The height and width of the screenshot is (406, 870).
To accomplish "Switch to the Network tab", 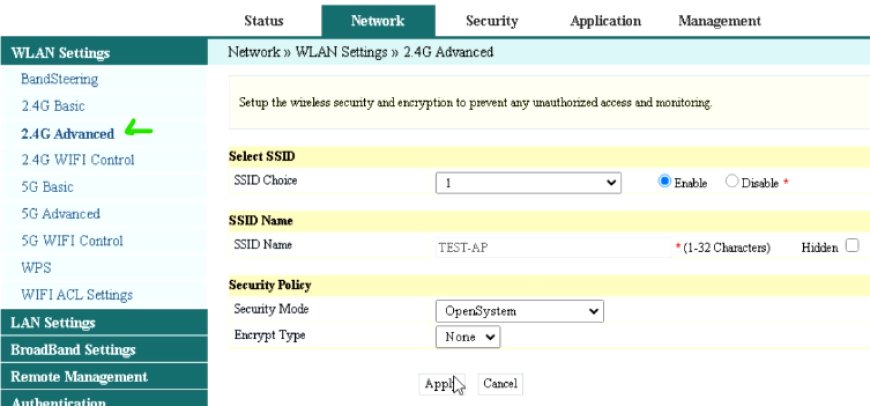I will coord(378,21).
